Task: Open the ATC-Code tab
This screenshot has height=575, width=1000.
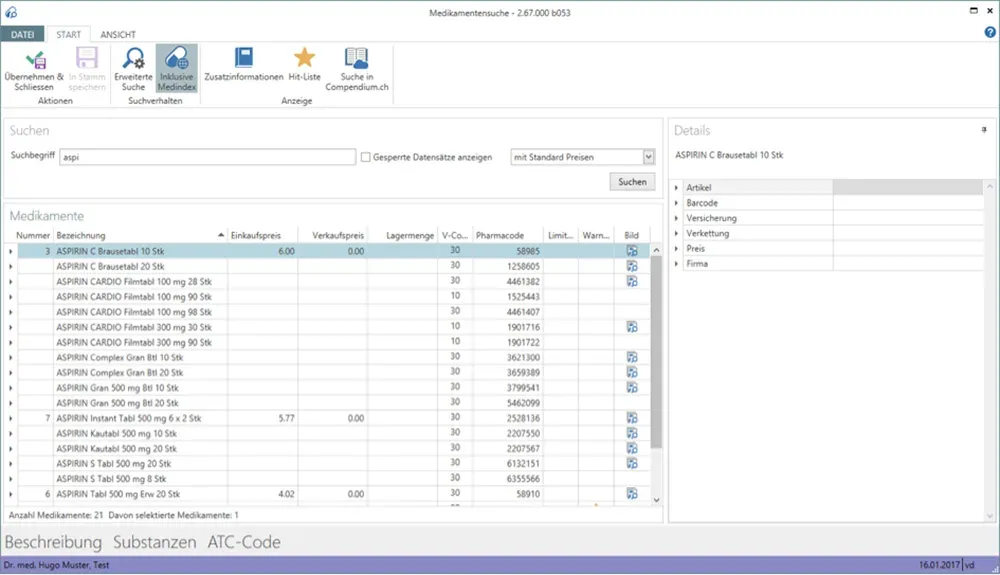Action: tap(244, 542)
